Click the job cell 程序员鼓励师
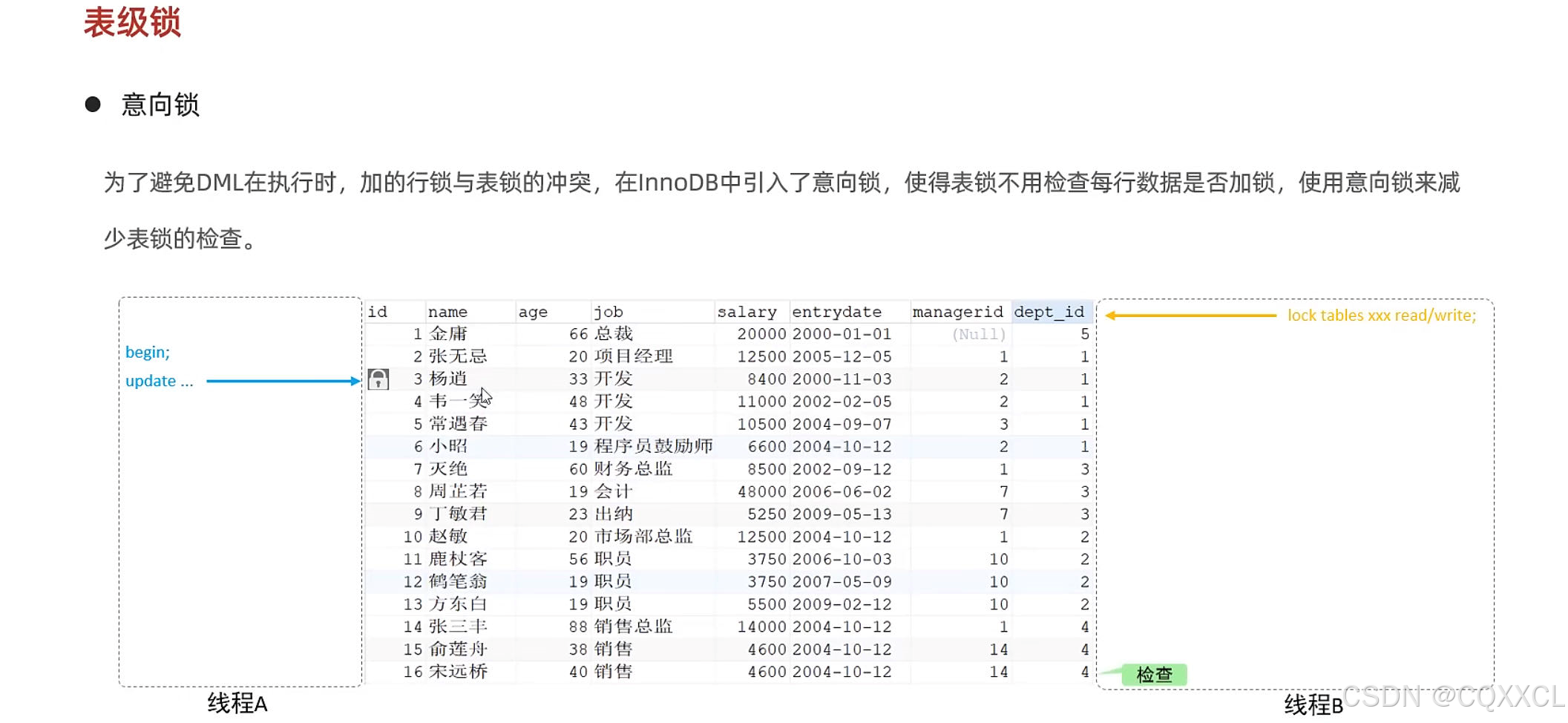The image size is (1568, 723). (654, 446)
